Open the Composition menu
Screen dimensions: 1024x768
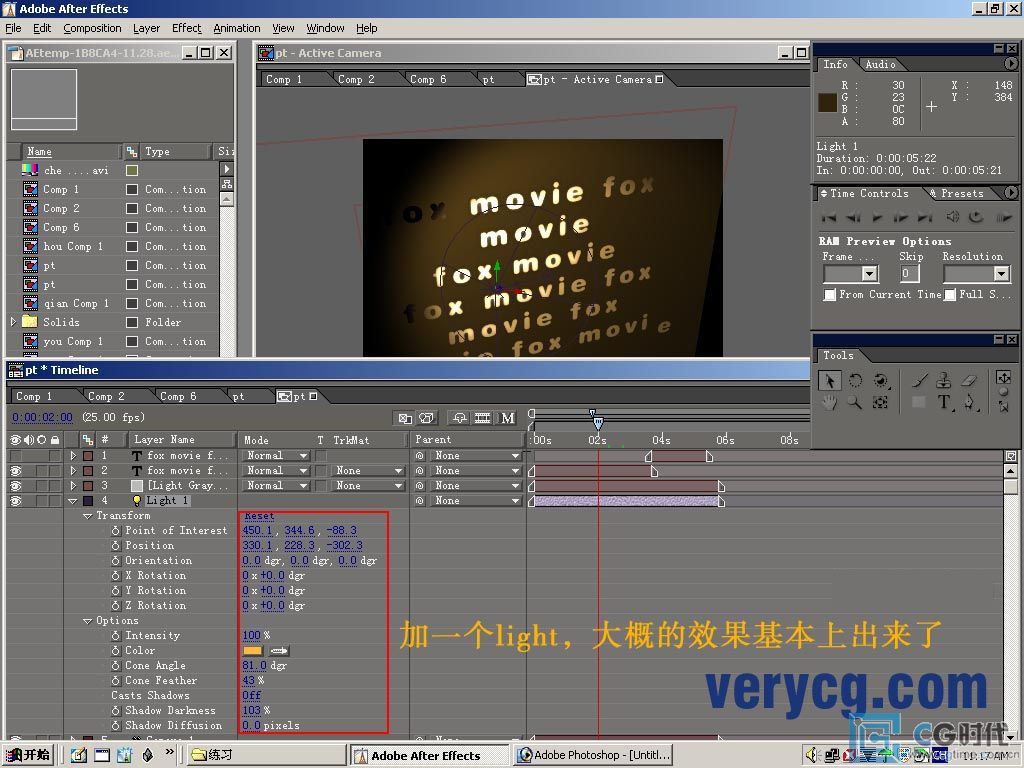coord(92,28)
